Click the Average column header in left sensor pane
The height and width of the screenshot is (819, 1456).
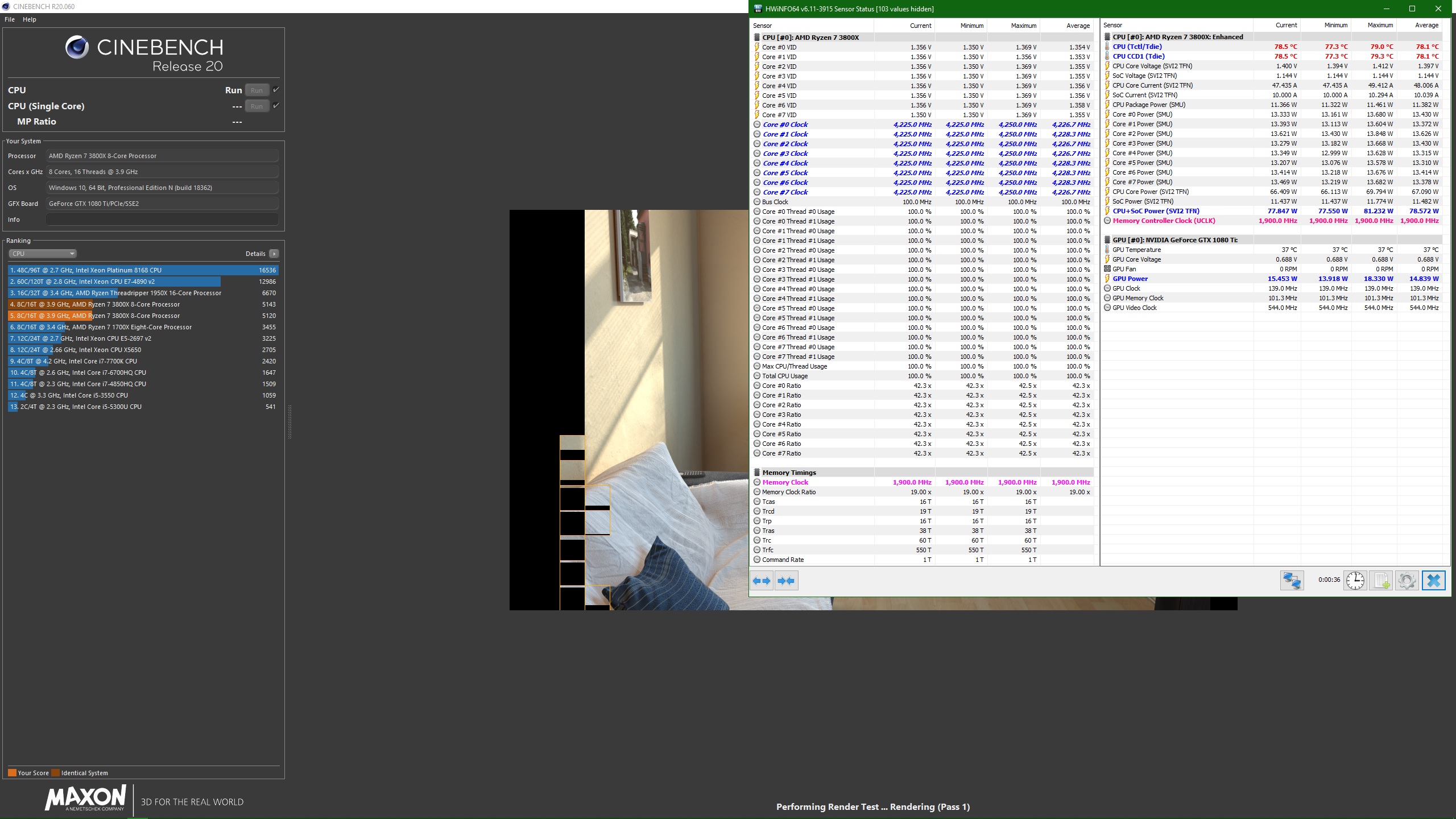pyautogui.click(x=1078, y=26)
